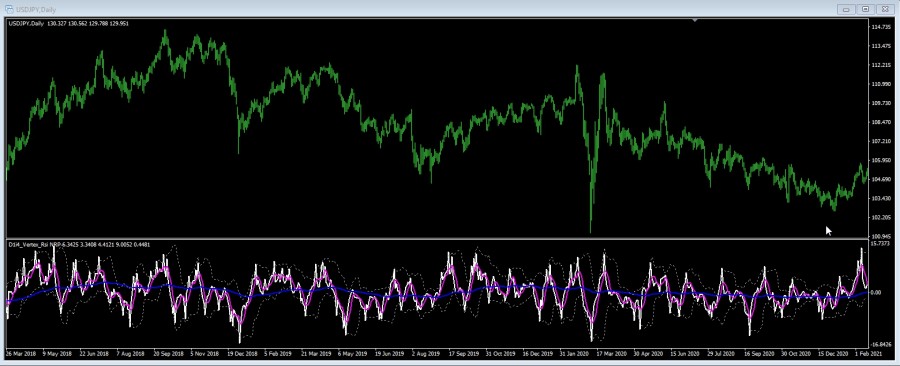Click the 1 Feb 2021 date label
900x366 pixels.
(869, 354)
